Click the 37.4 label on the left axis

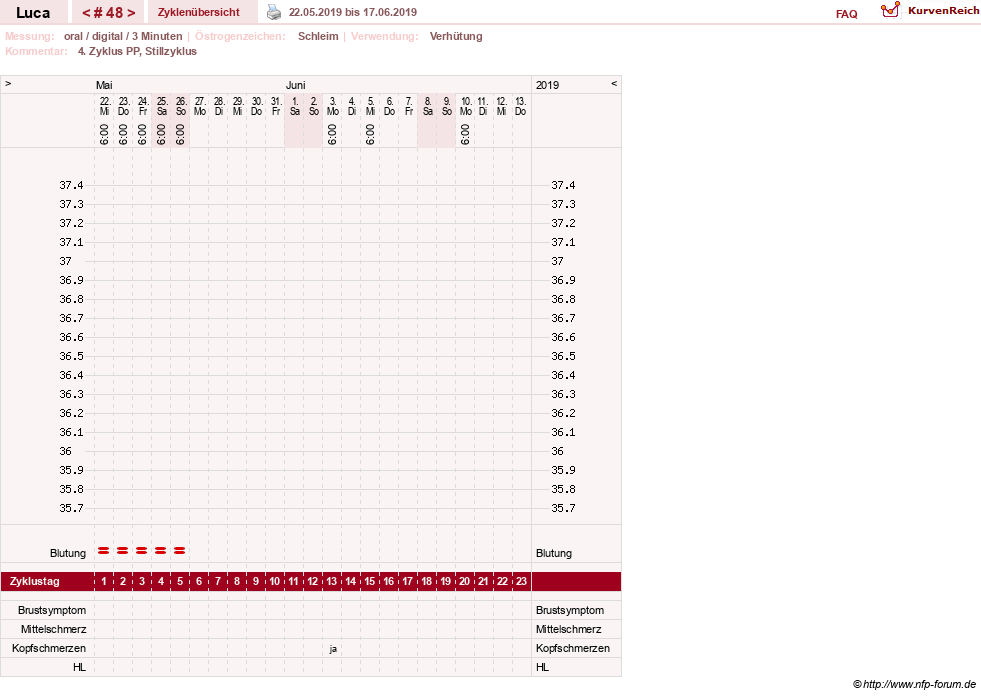[x=71, y=185]
